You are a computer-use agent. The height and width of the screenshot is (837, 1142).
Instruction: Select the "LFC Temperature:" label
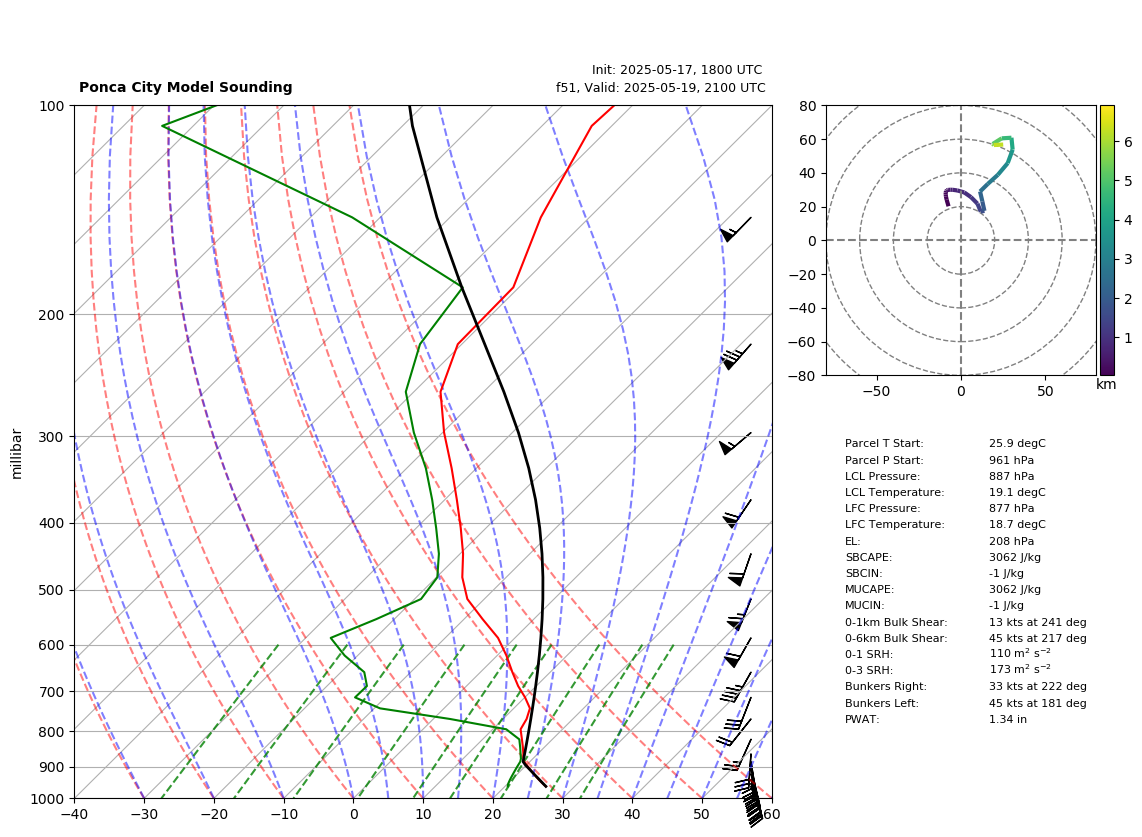point(894,524)
